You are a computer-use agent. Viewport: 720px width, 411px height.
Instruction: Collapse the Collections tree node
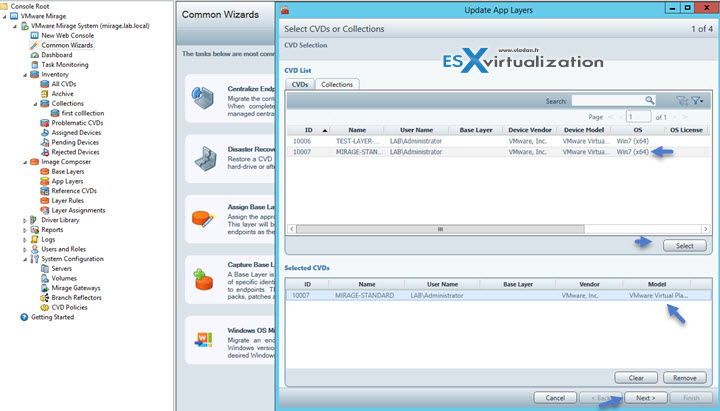(x=35, y=104)
